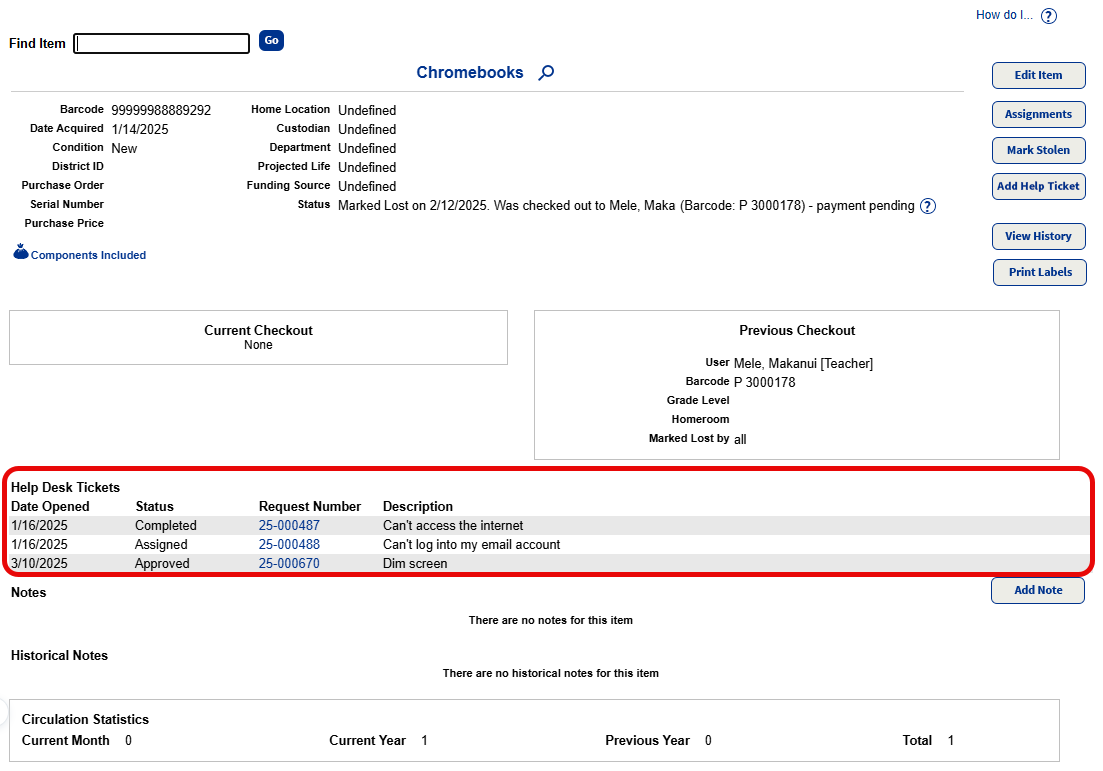This screenshot has width=1103, height=771.
Task: Click the magnifier icon beside Chromebooks title
Action: pos(547,72)
